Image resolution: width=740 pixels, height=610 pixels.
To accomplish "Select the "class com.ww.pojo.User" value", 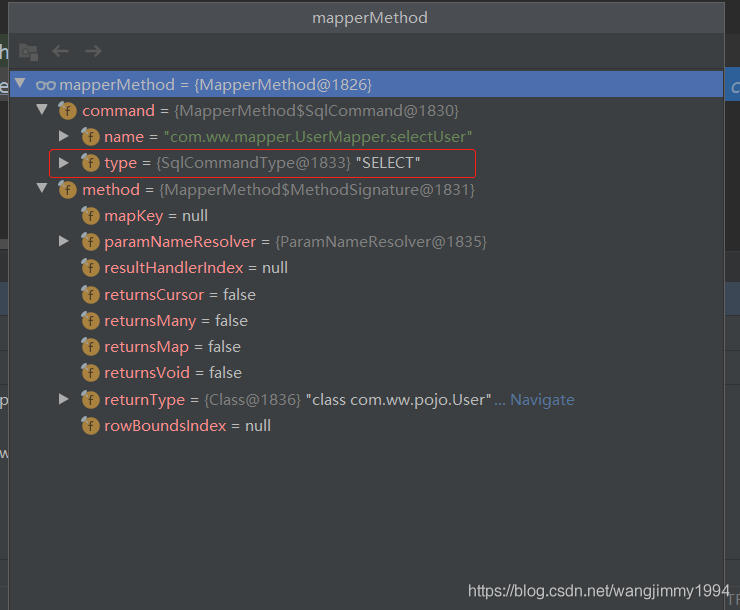I will (x=399, y=400).
